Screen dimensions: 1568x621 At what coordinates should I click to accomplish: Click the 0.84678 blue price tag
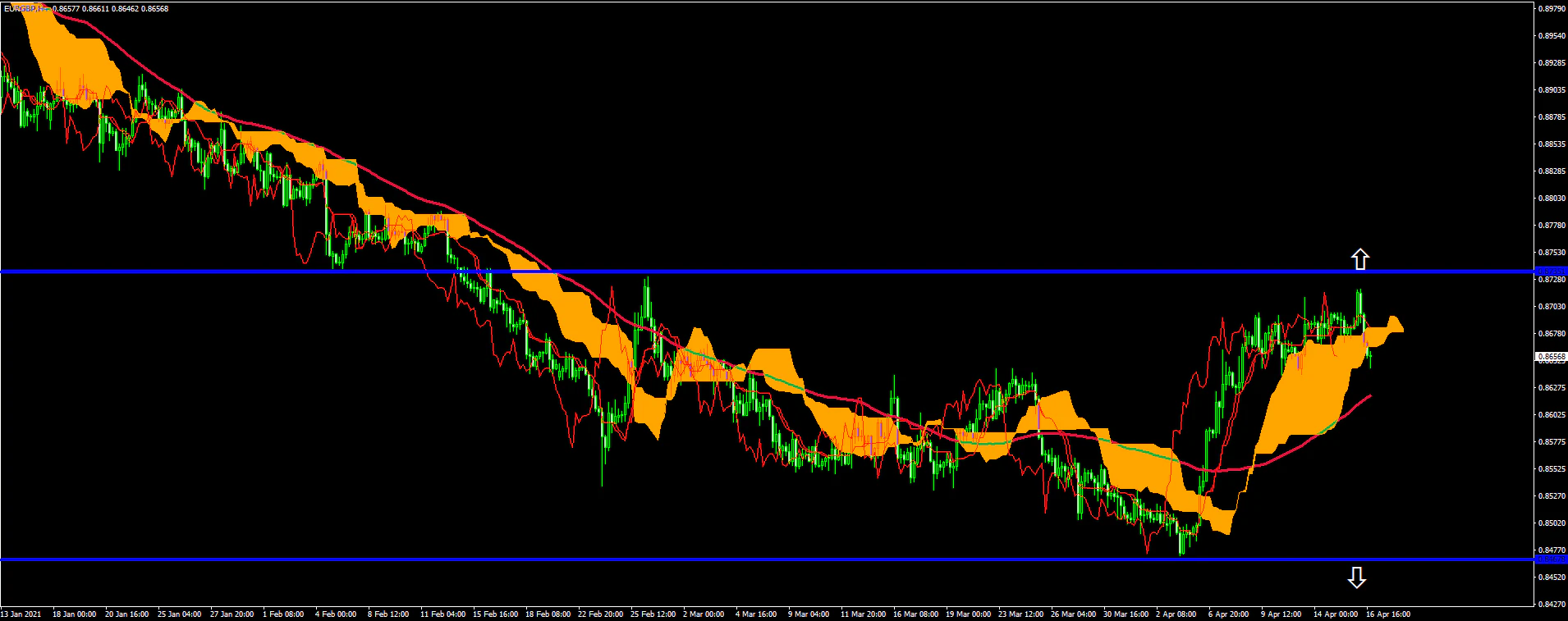tap(1551, 559)
